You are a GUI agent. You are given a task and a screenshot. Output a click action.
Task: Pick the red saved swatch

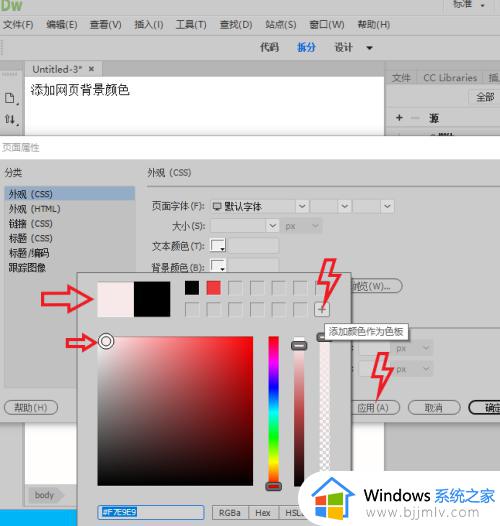click(x=213, y=288)
